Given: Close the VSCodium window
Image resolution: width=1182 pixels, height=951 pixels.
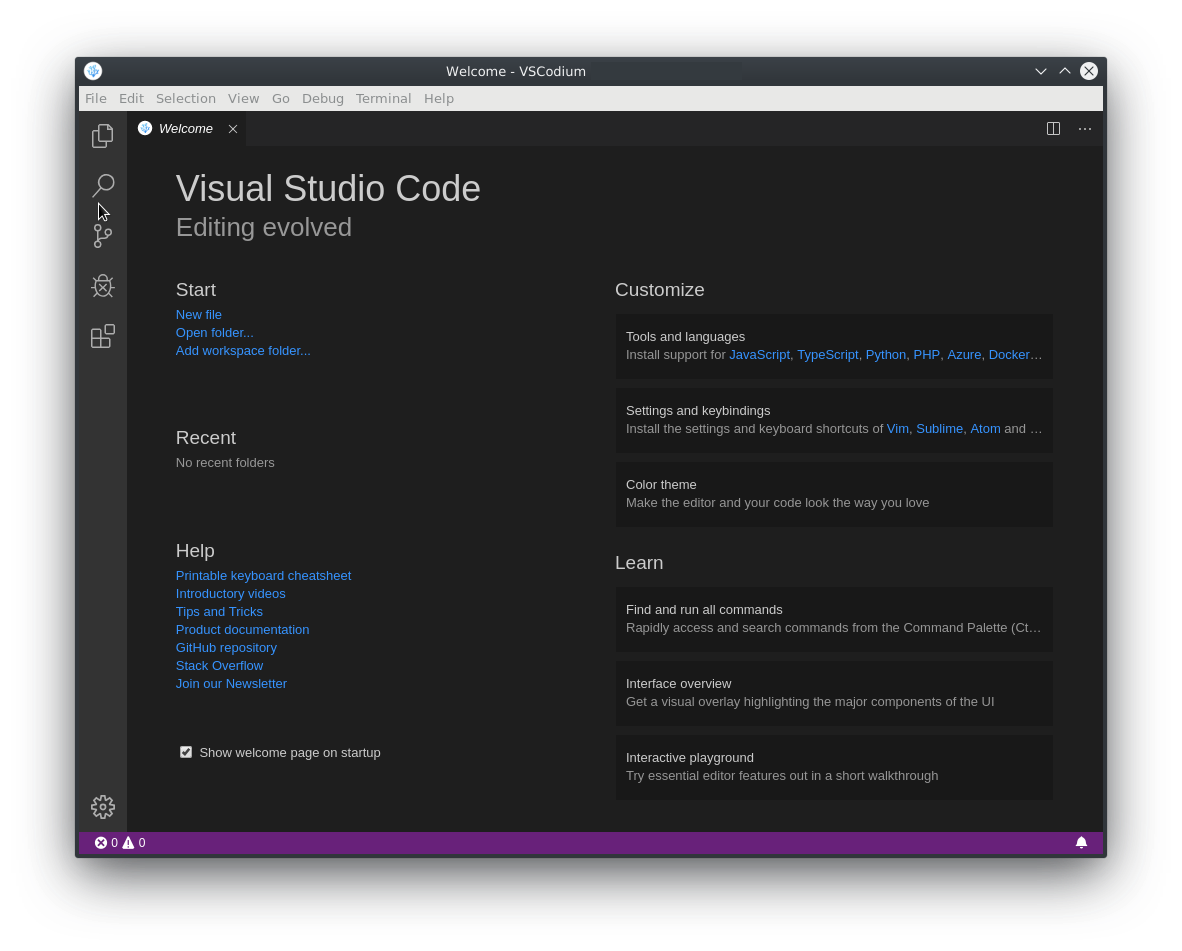Looking at the screenshot, I should pos(1089,71).
